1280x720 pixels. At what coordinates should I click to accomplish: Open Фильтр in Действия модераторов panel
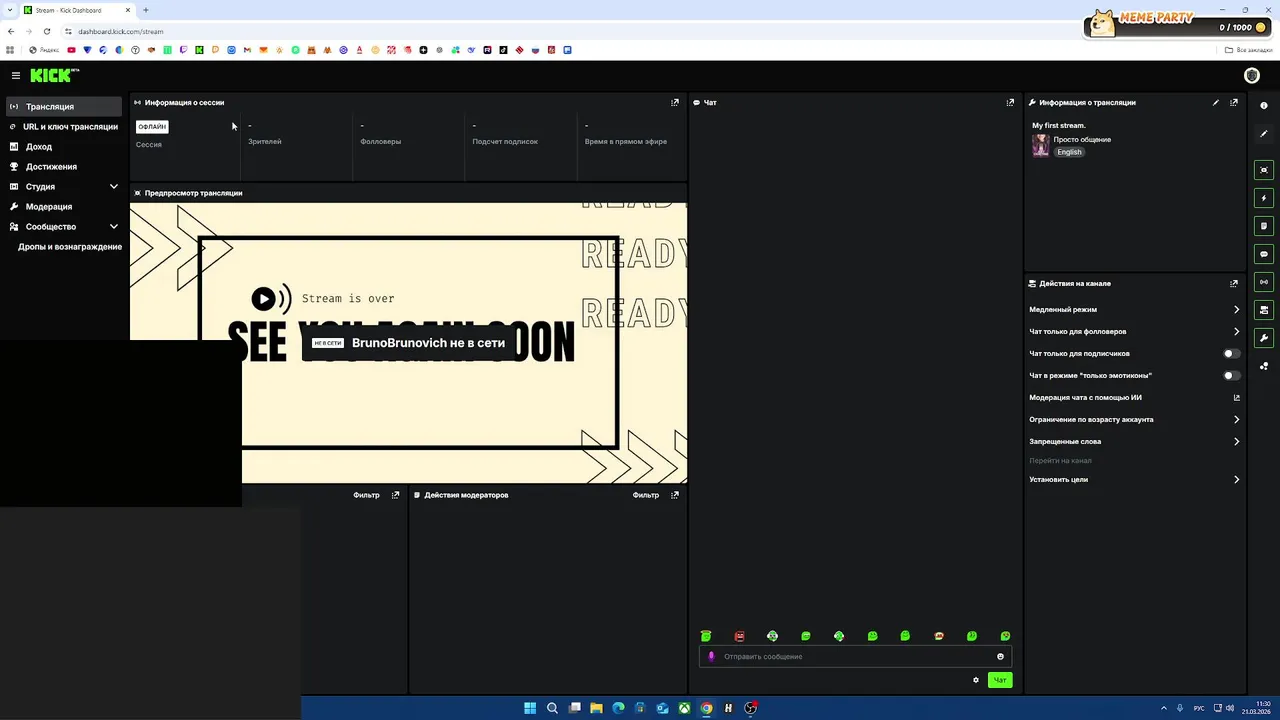click(x=646, y=495)
